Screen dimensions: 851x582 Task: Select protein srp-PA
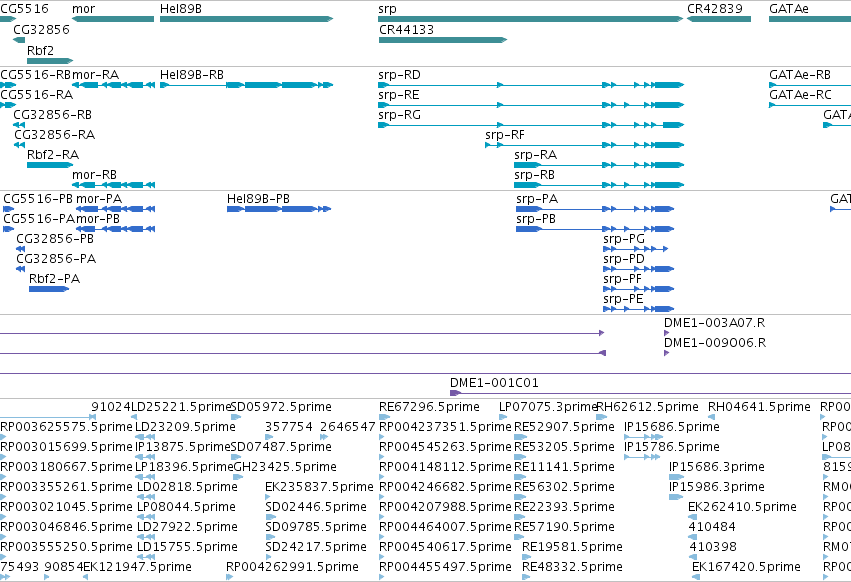click(x=595, y=209)
